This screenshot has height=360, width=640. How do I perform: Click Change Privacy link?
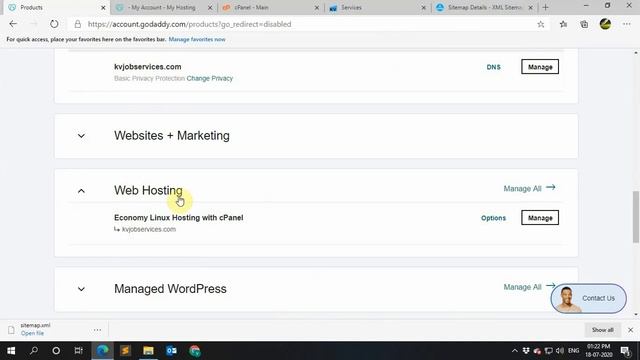coord(210,78)
